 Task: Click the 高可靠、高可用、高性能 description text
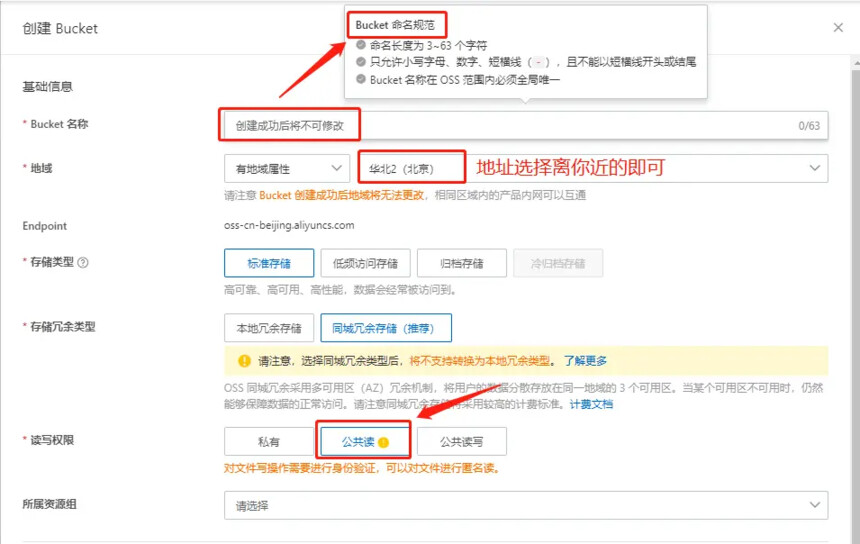pos(340,290)
